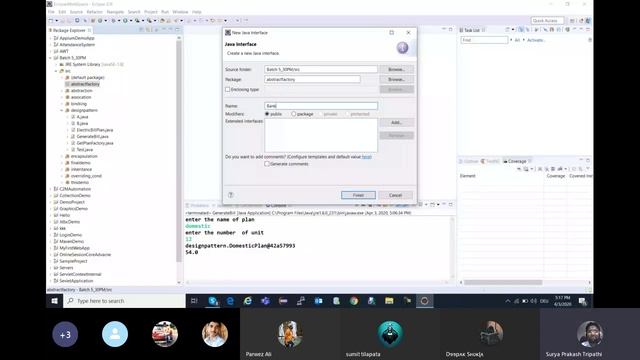Open Microsoft Teams from the taskbar
Screen dimensions: 640x360
[x=265, y=301]
